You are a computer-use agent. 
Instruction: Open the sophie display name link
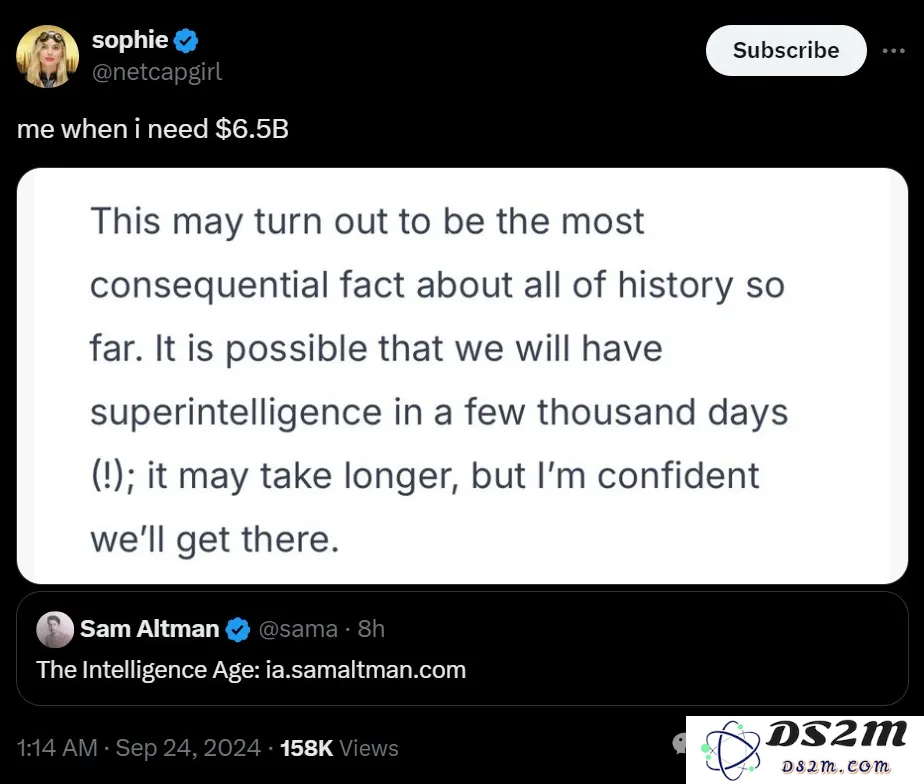pos(130,40)
